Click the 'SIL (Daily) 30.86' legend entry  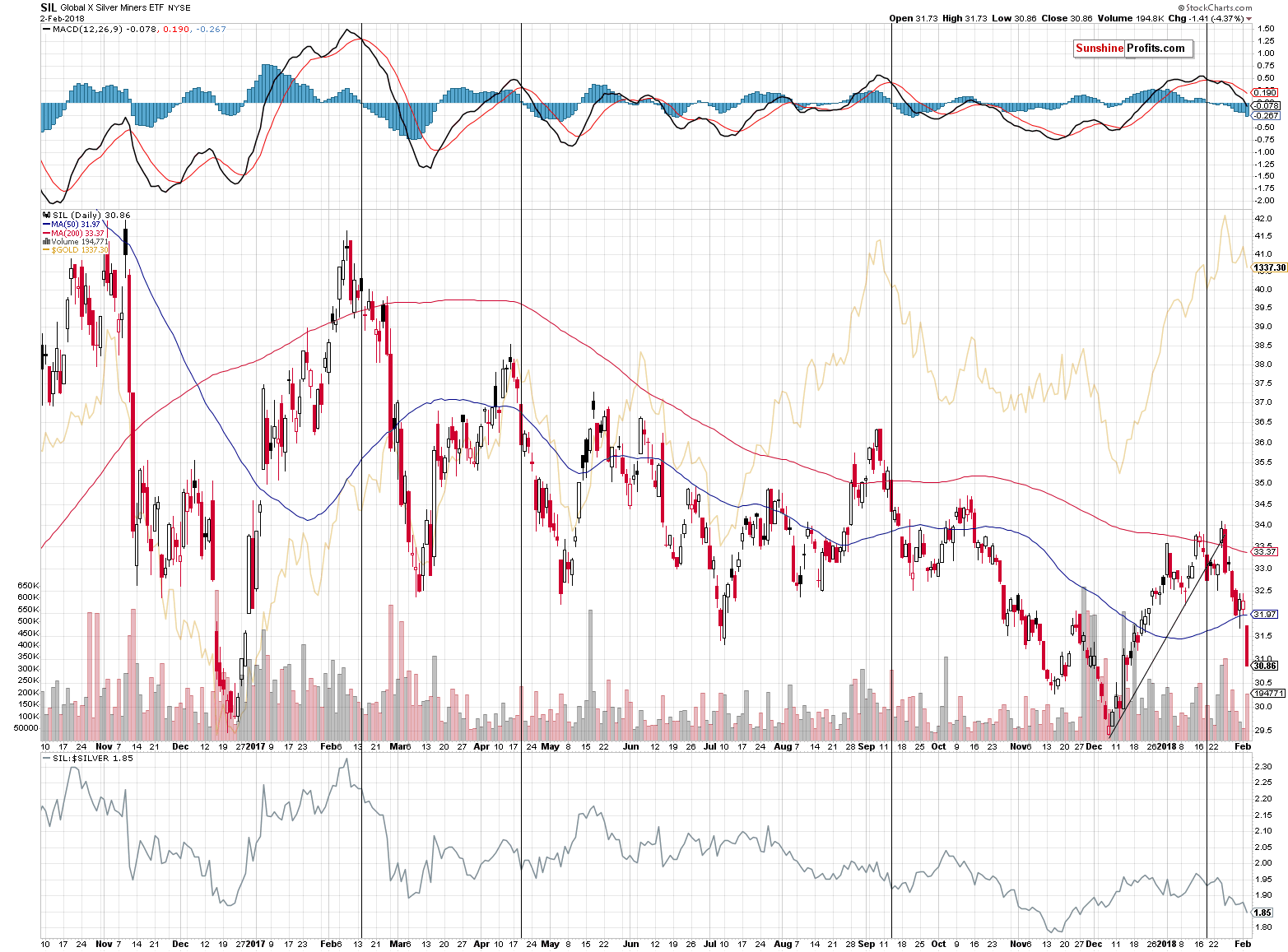(x=91, y=215)
